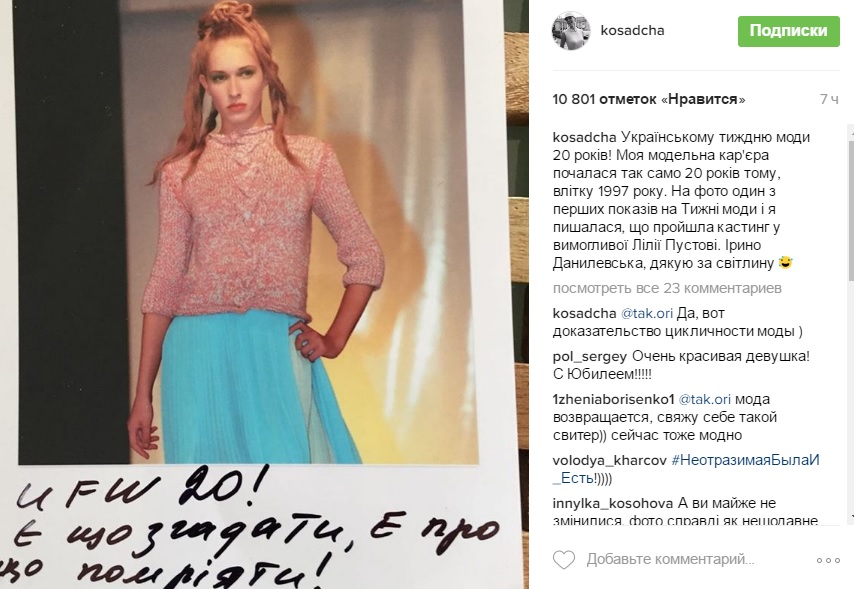Open the three-dot more options menu

coord(828,560)
